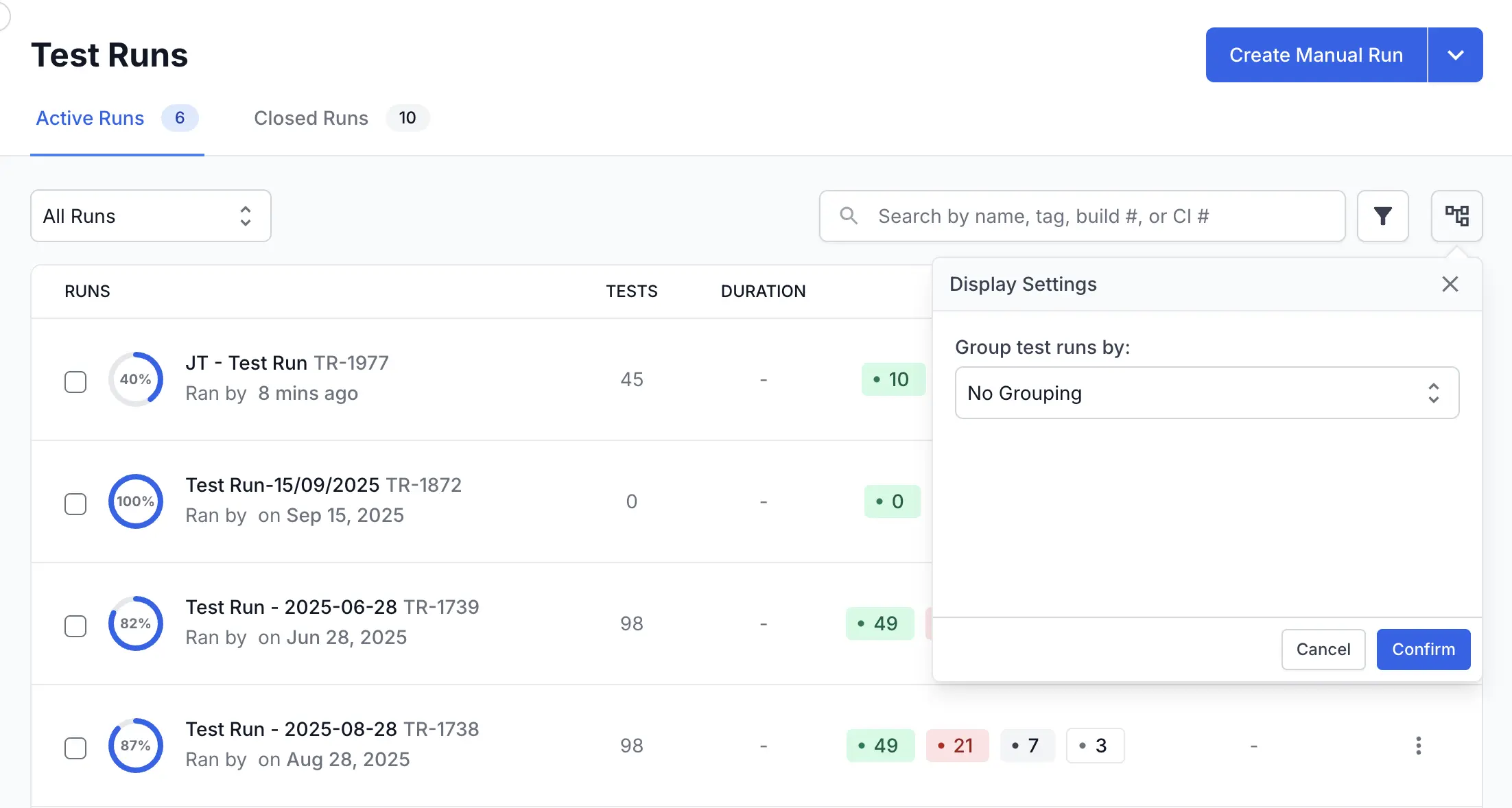
Task: Open the filter funnel icon
Action: click(1382, 216)
